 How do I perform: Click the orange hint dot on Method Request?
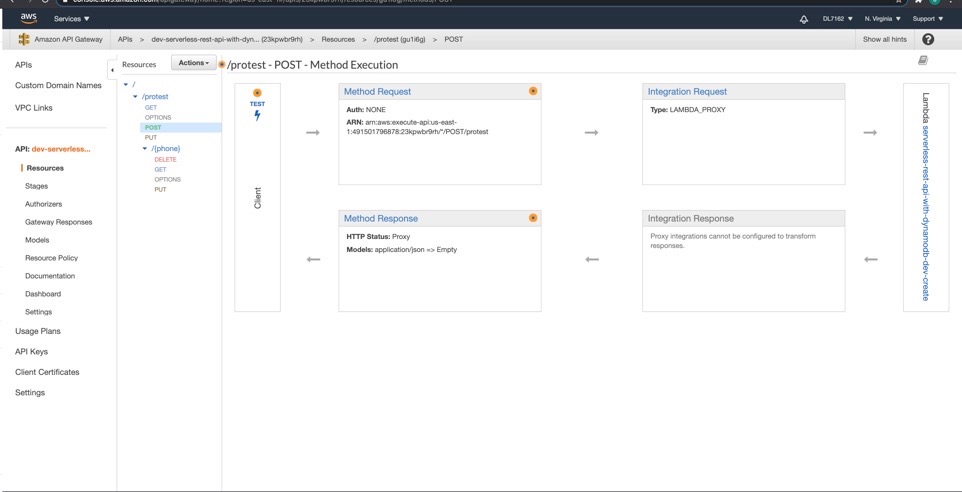[x=533, y=91]
